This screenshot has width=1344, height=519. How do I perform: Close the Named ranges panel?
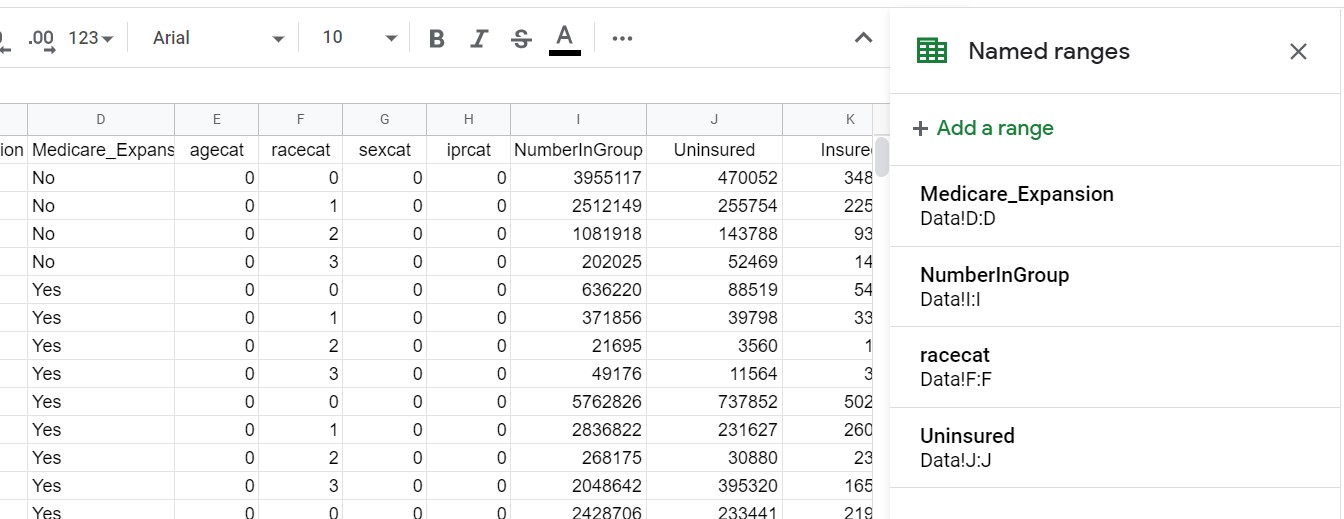1298,51
